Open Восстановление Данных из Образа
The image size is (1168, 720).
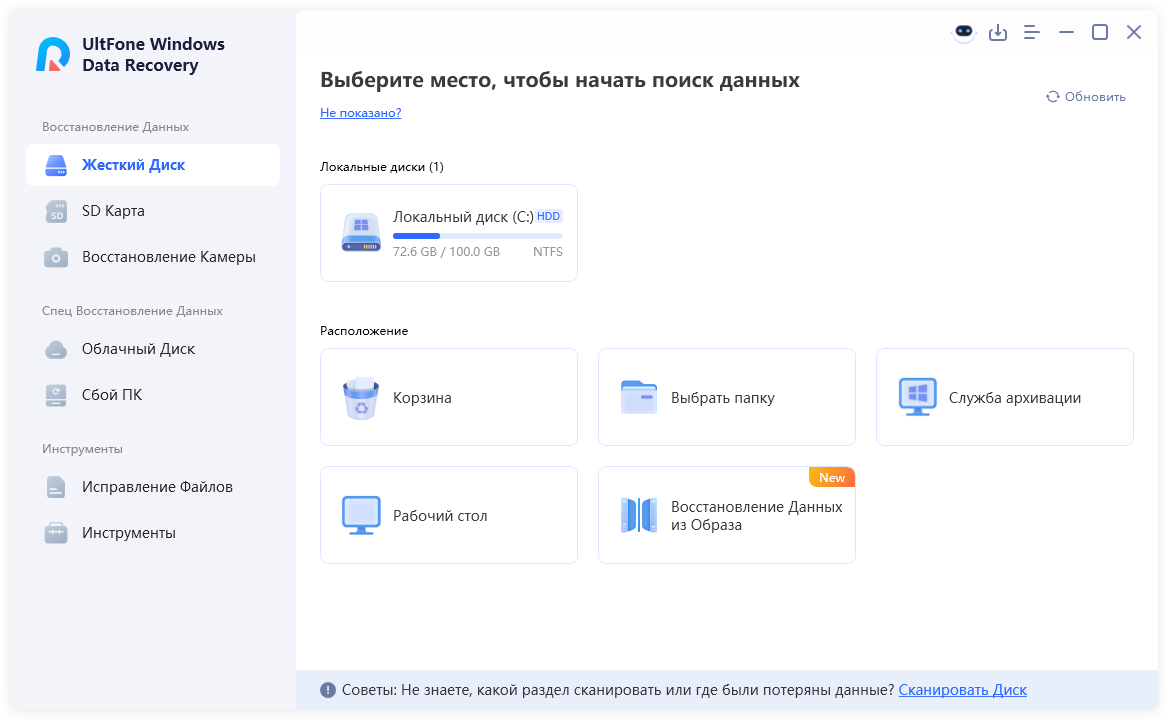click(x=726, y=515)
